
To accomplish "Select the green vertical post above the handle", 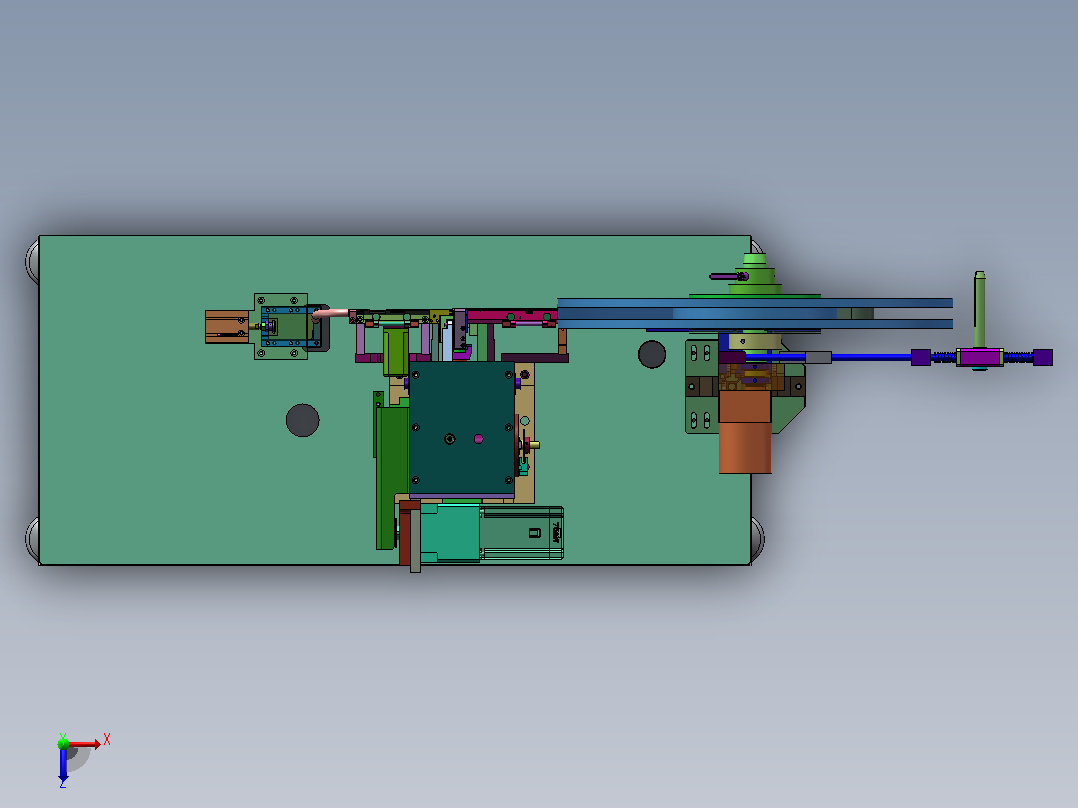I will point(980,308).
